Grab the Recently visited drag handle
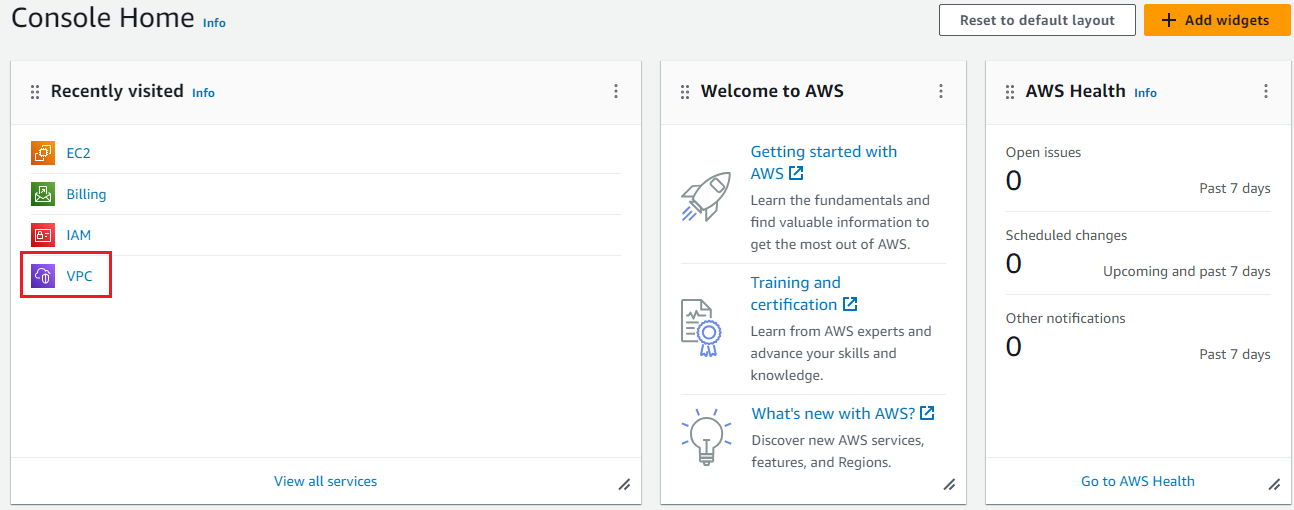1294x510 pixels. click(x=34, y=92)
